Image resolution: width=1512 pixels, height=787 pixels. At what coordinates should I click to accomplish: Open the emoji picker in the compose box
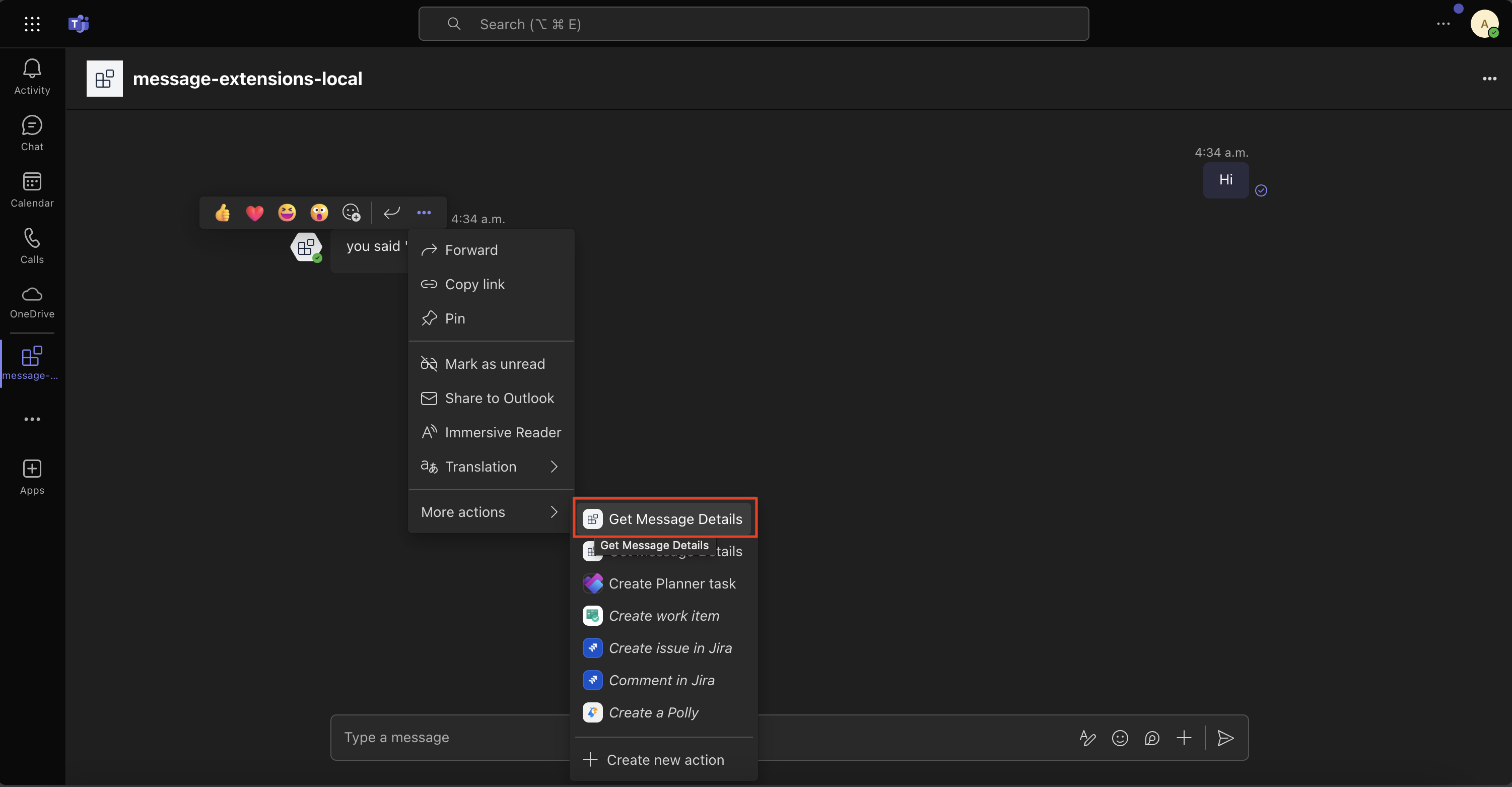click(1120, 738)
